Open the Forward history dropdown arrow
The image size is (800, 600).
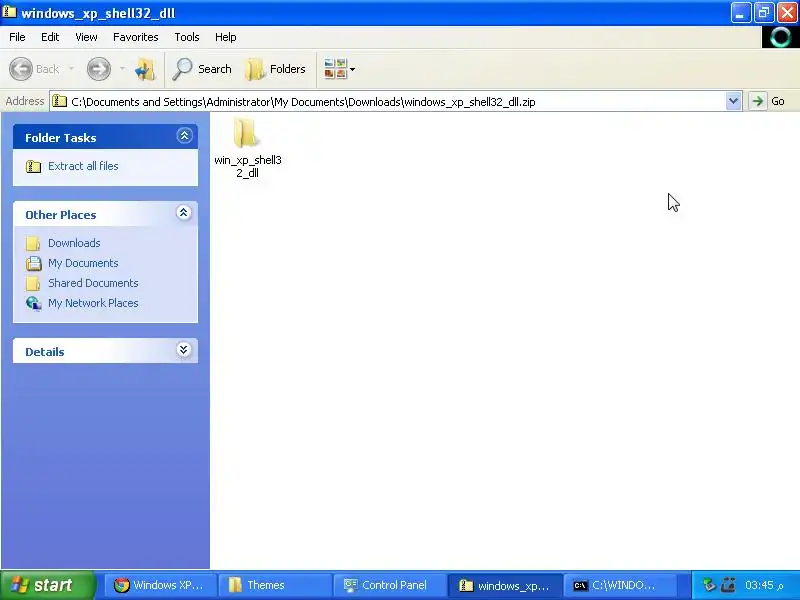point(122,69)
